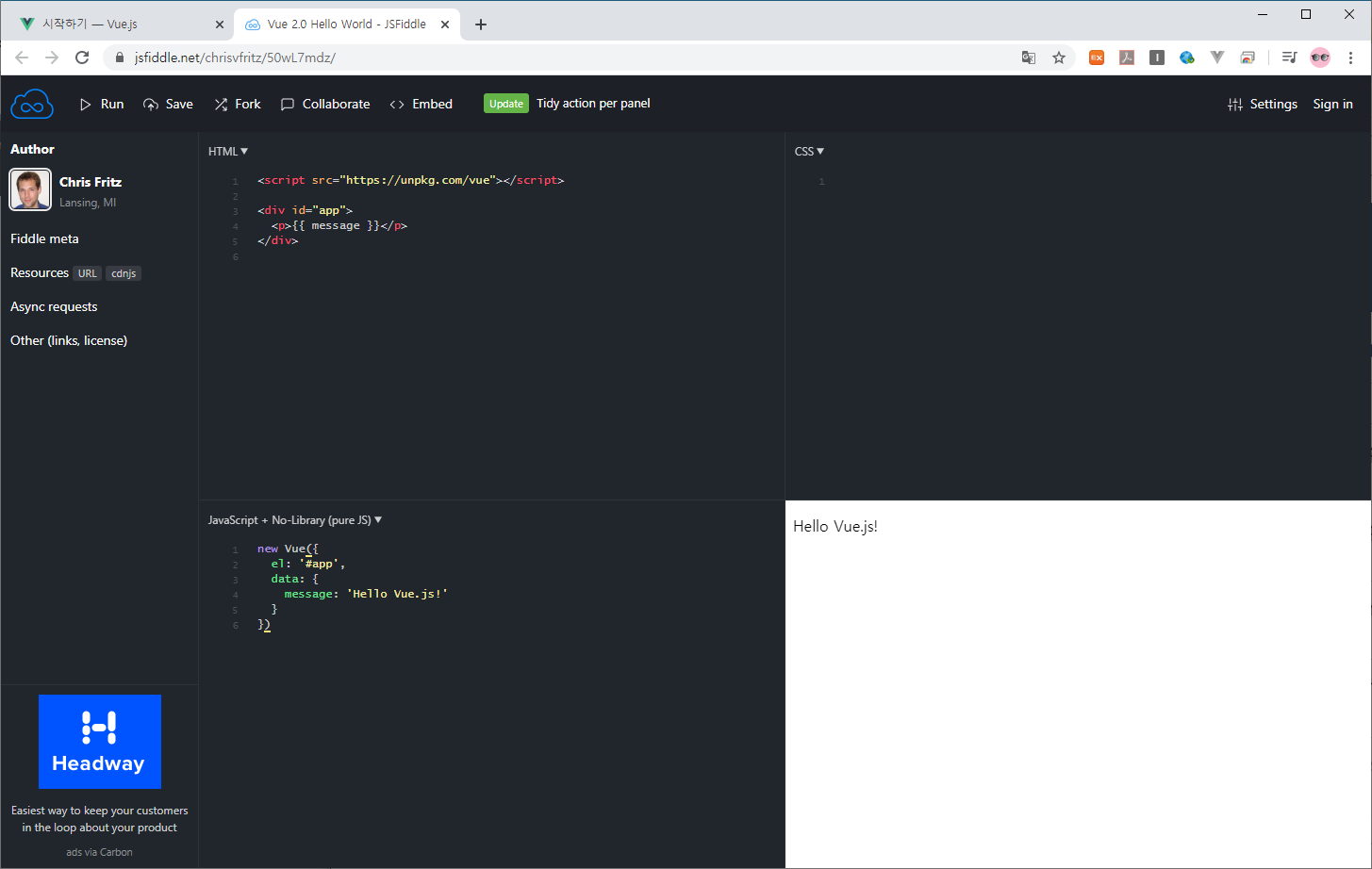The height and width of the screenshot is (869, 1372).
Task: Click the cast-style extension icon
Action: (1248, 57)
